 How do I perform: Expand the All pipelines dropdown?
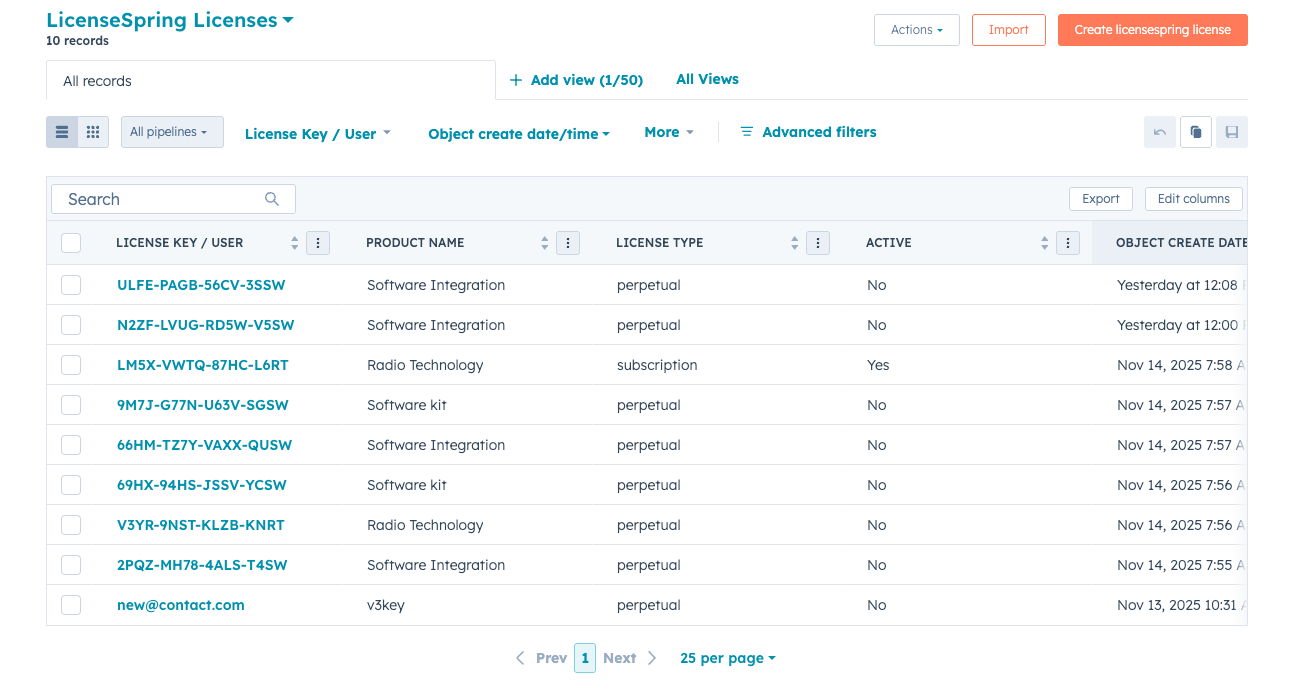[171, 132]
